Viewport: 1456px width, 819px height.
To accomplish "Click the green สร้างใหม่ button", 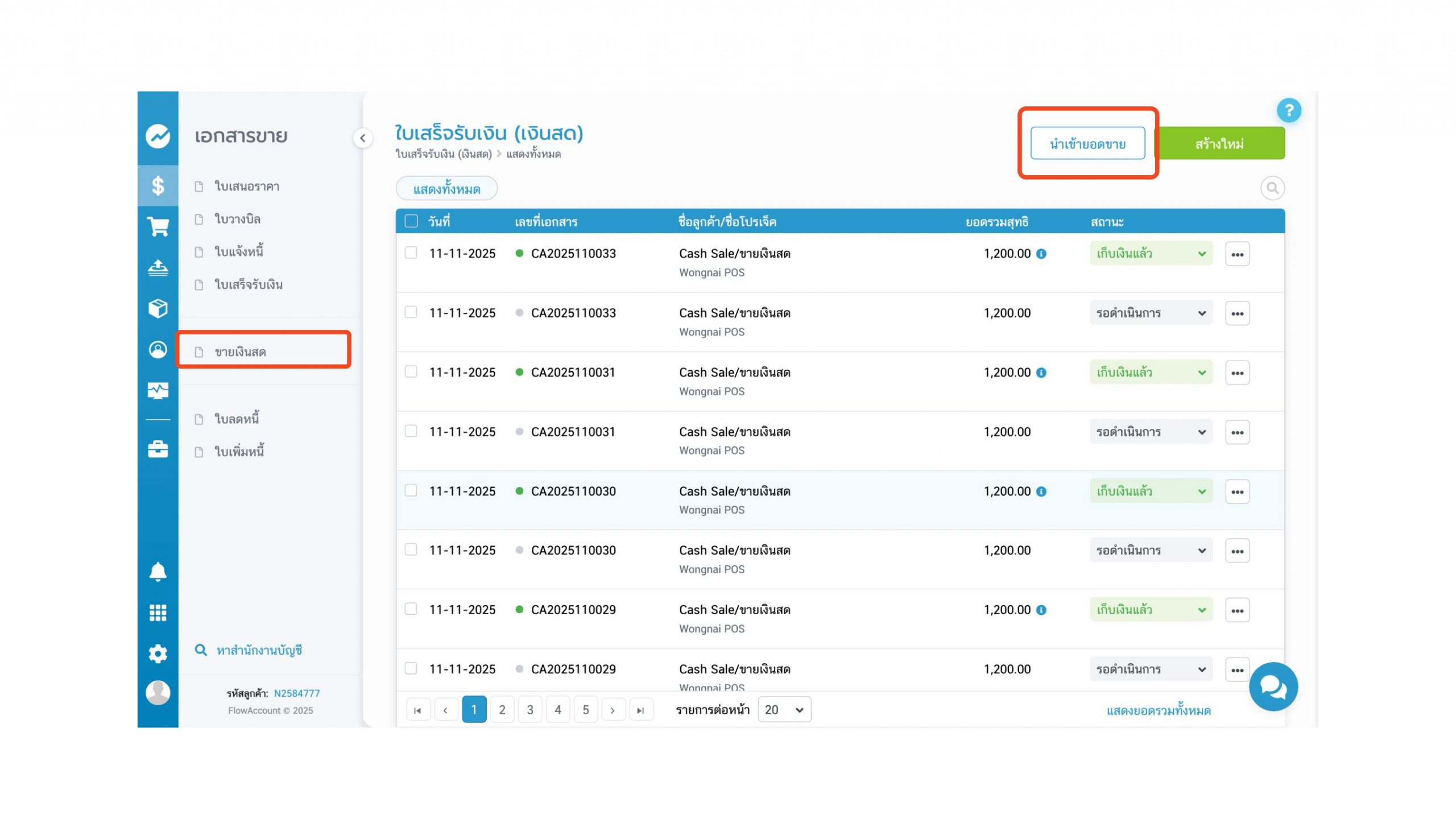I will tap(1219, 144).
